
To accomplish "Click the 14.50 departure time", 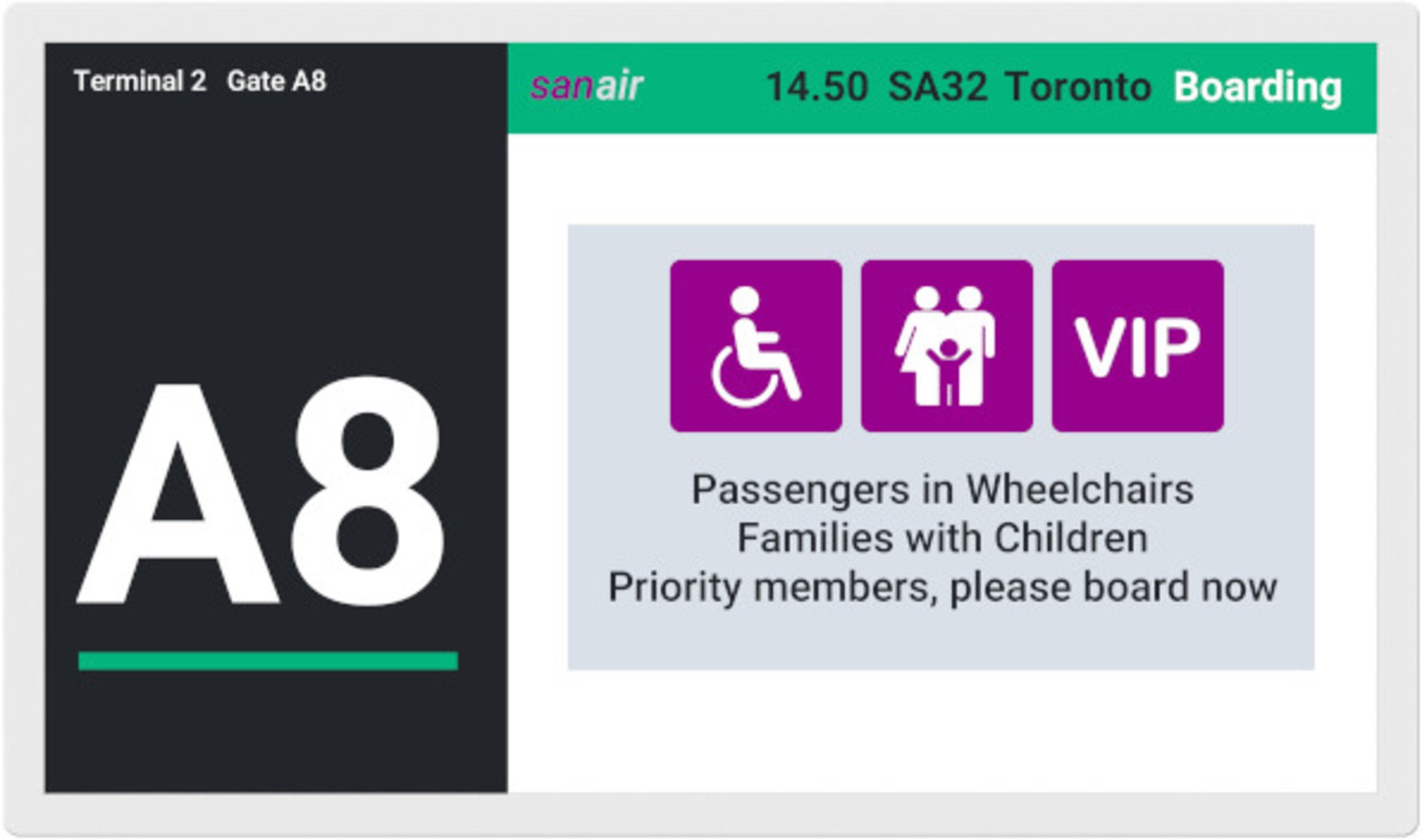I will click(817, 87).
